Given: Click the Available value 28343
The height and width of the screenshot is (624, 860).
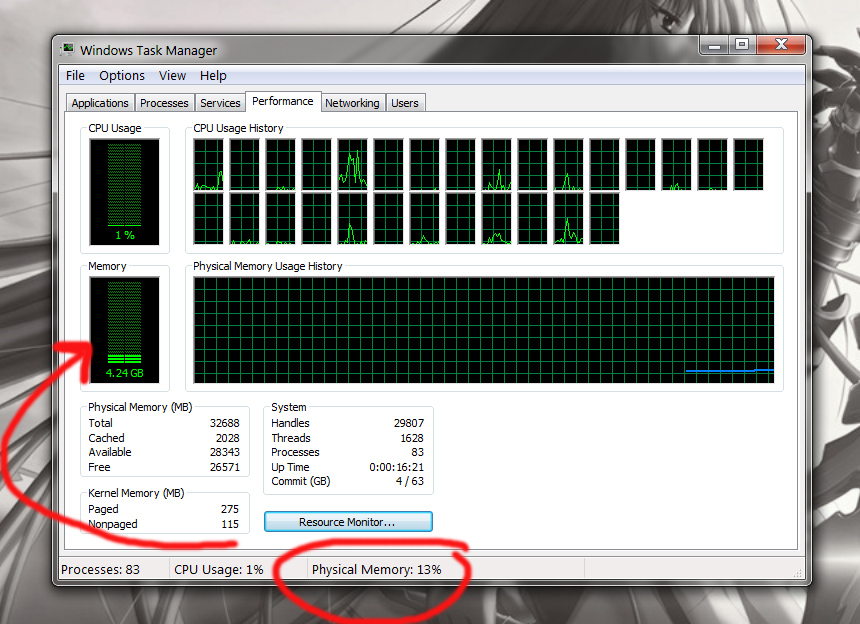Looking at the screenshot, I should pos(224,452).
